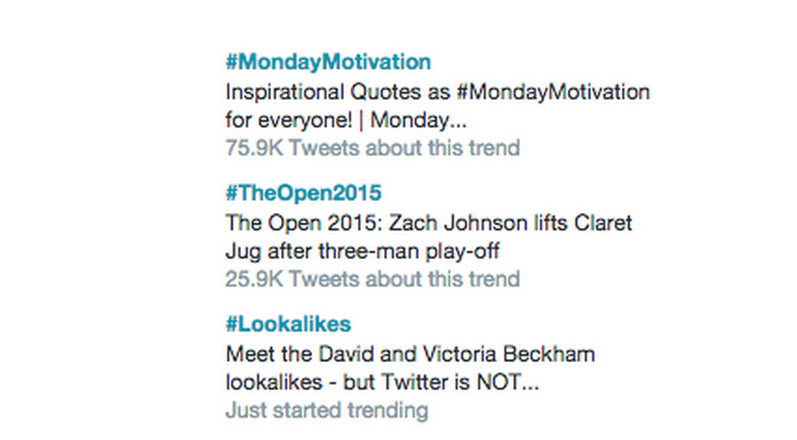797x440 pixels.
Task: Open the #MondayMotivation trending hashtag heading
Action: tap(328, 62)
